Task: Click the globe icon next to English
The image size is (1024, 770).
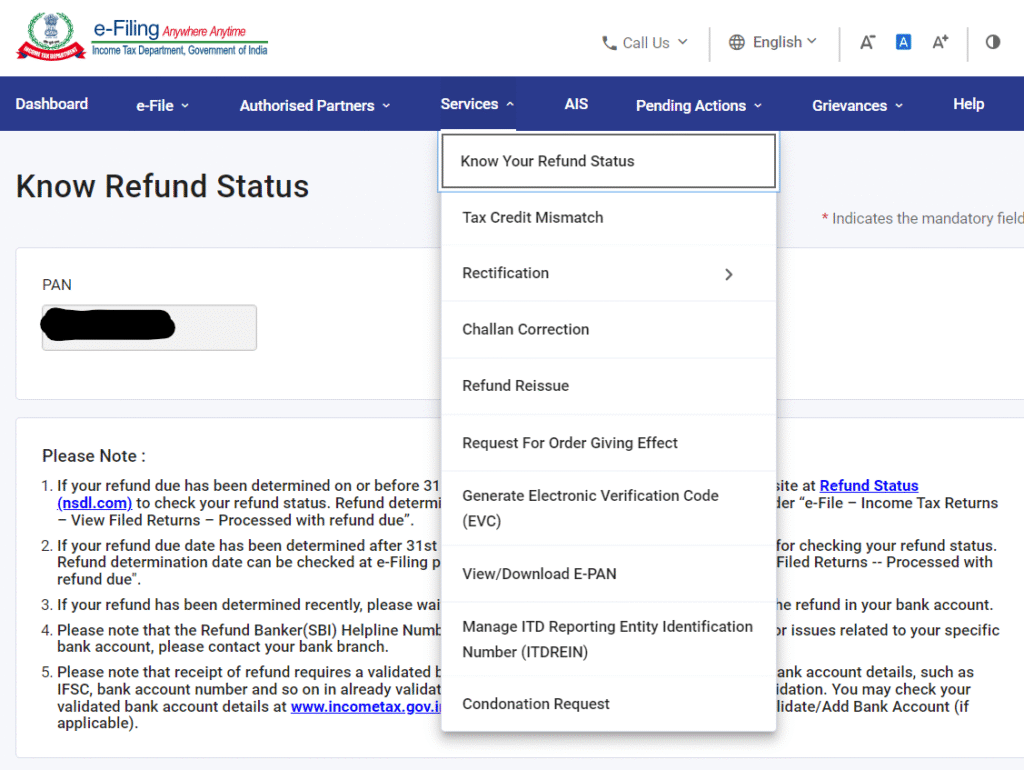Action: (737, 42)
